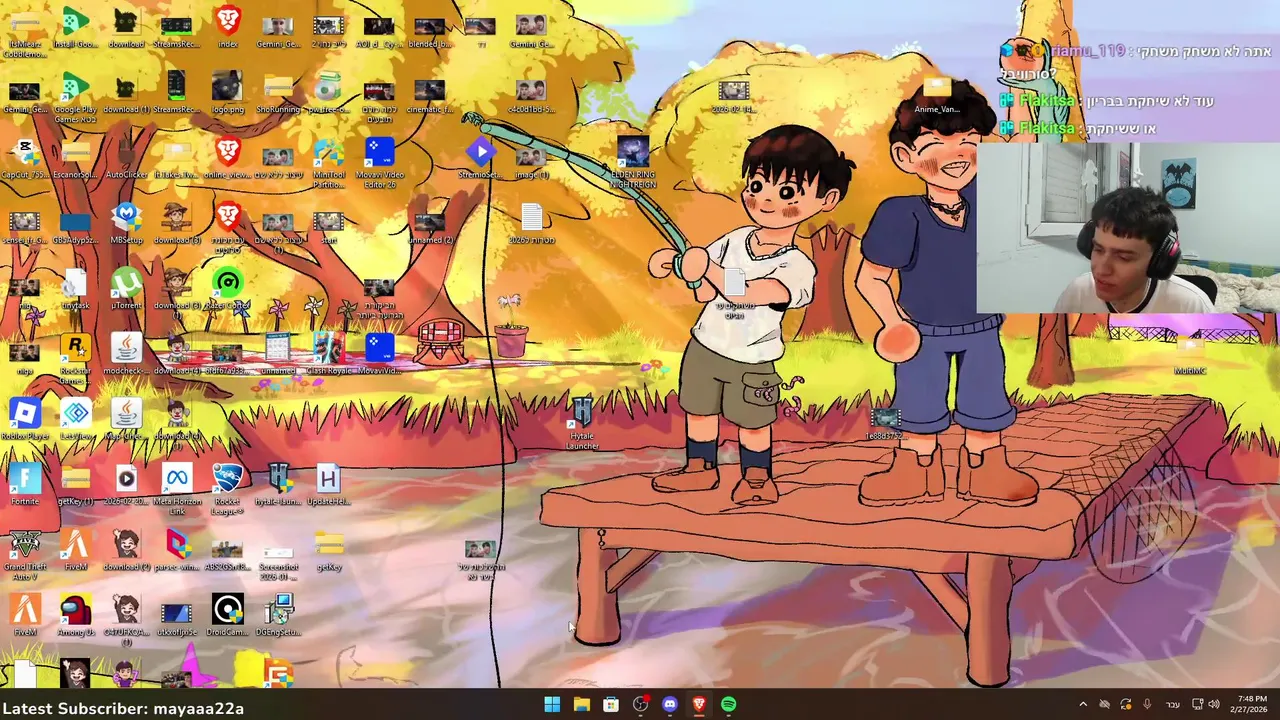Viewport: 1280px width, 720px height.
Task: Open the clock showing 7:48 PM
Action: [x=1251, y=704]
